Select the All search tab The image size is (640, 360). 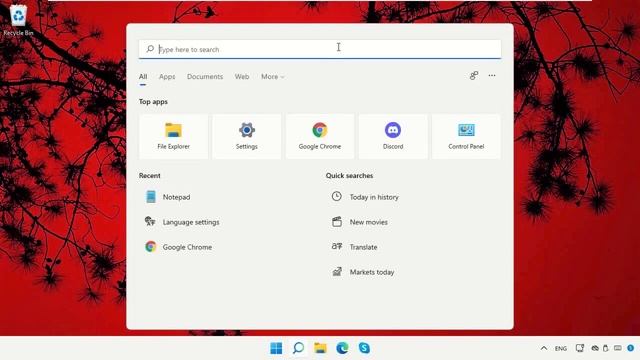click(143, 77)
